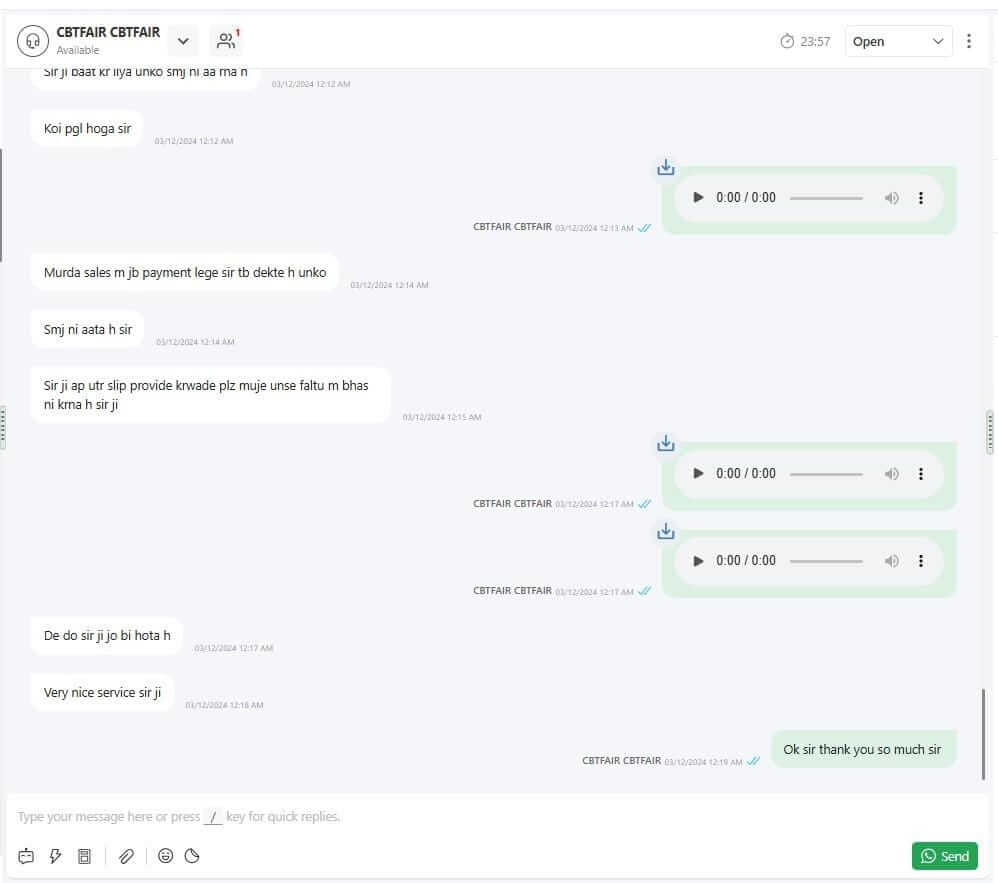Mute the audio below 'Sir ji ap utr slip' message

tap(892, 474)
